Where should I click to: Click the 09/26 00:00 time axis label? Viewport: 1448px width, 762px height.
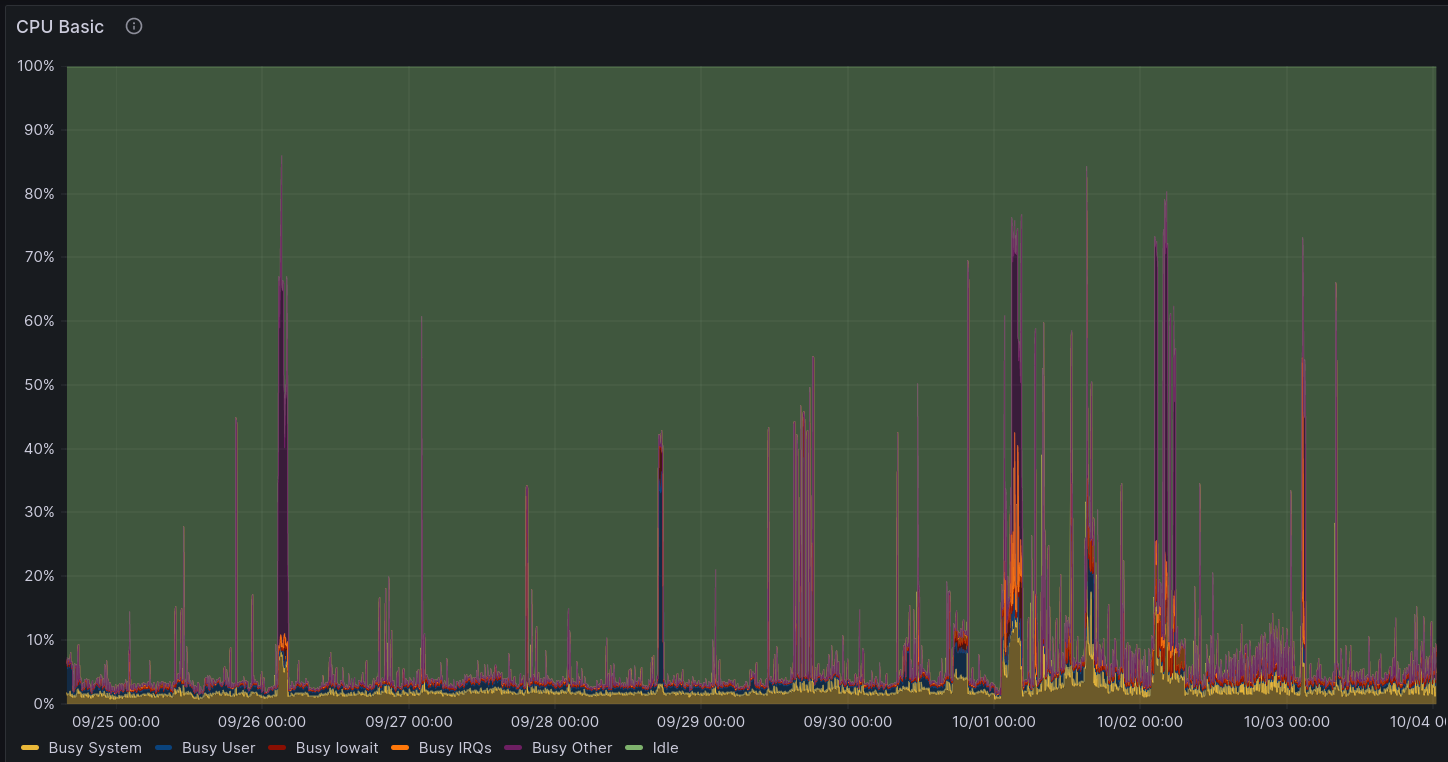coord(261,721)
